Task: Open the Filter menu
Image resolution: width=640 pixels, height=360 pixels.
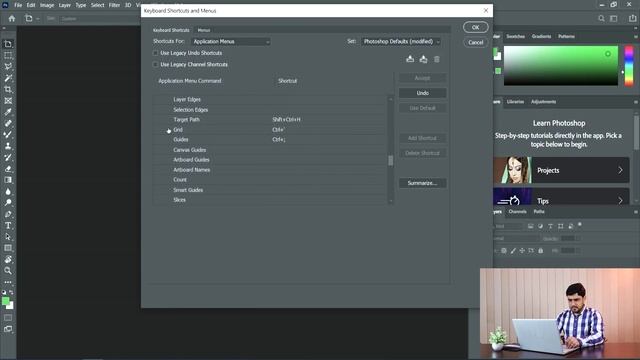Action: [114, 5]
